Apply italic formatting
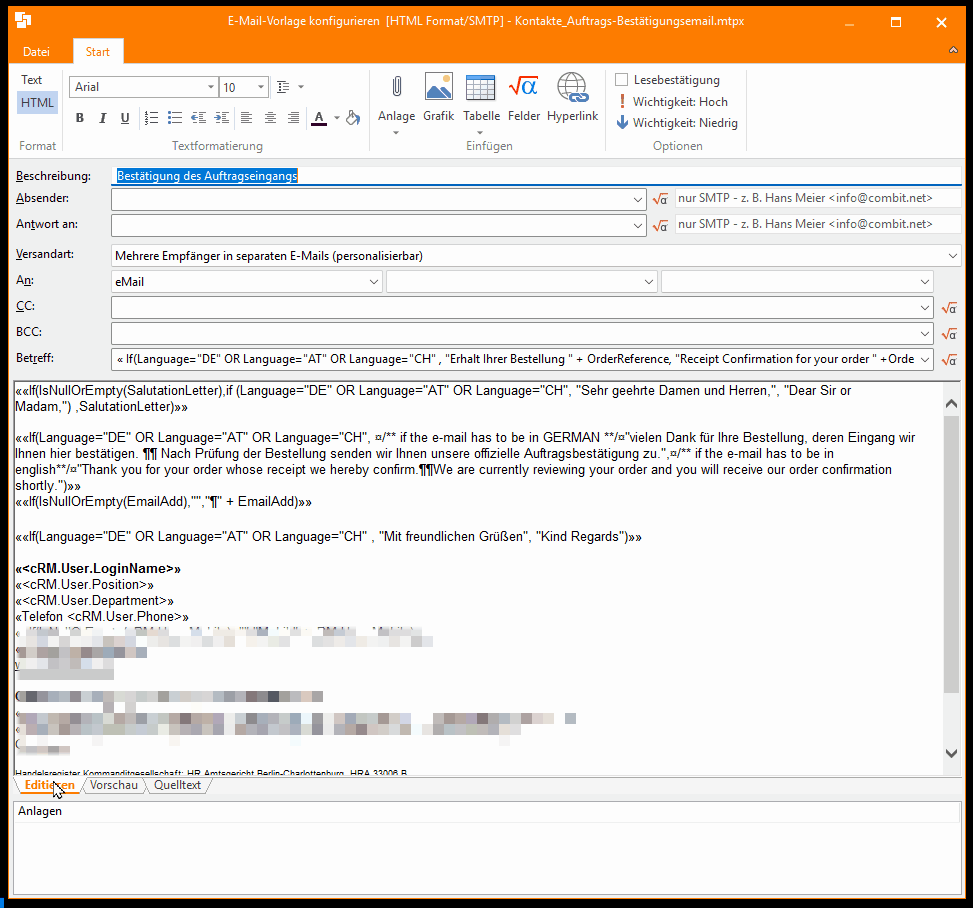 tap(102, 118)
